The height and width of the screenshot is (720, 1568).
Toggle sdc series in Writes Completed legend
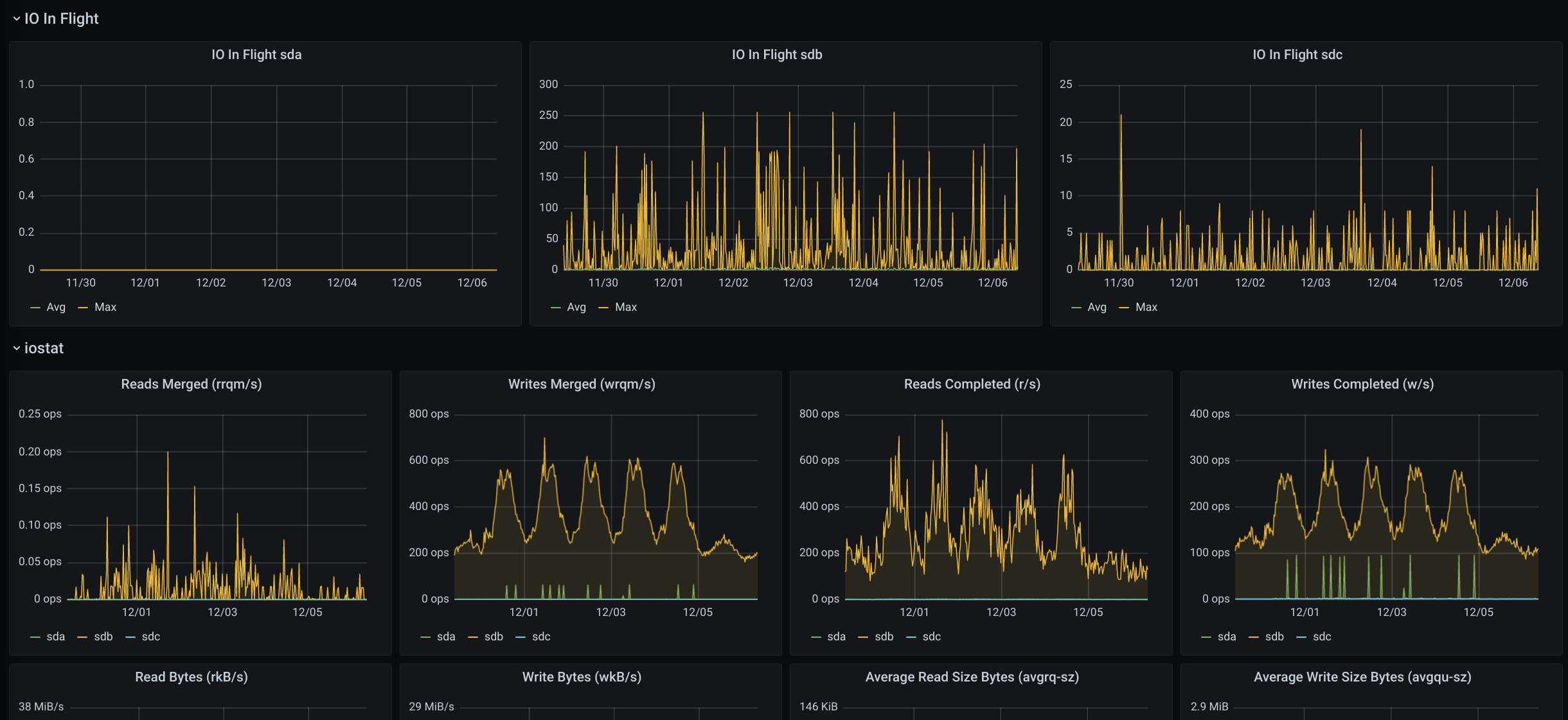click(1321, 637)
